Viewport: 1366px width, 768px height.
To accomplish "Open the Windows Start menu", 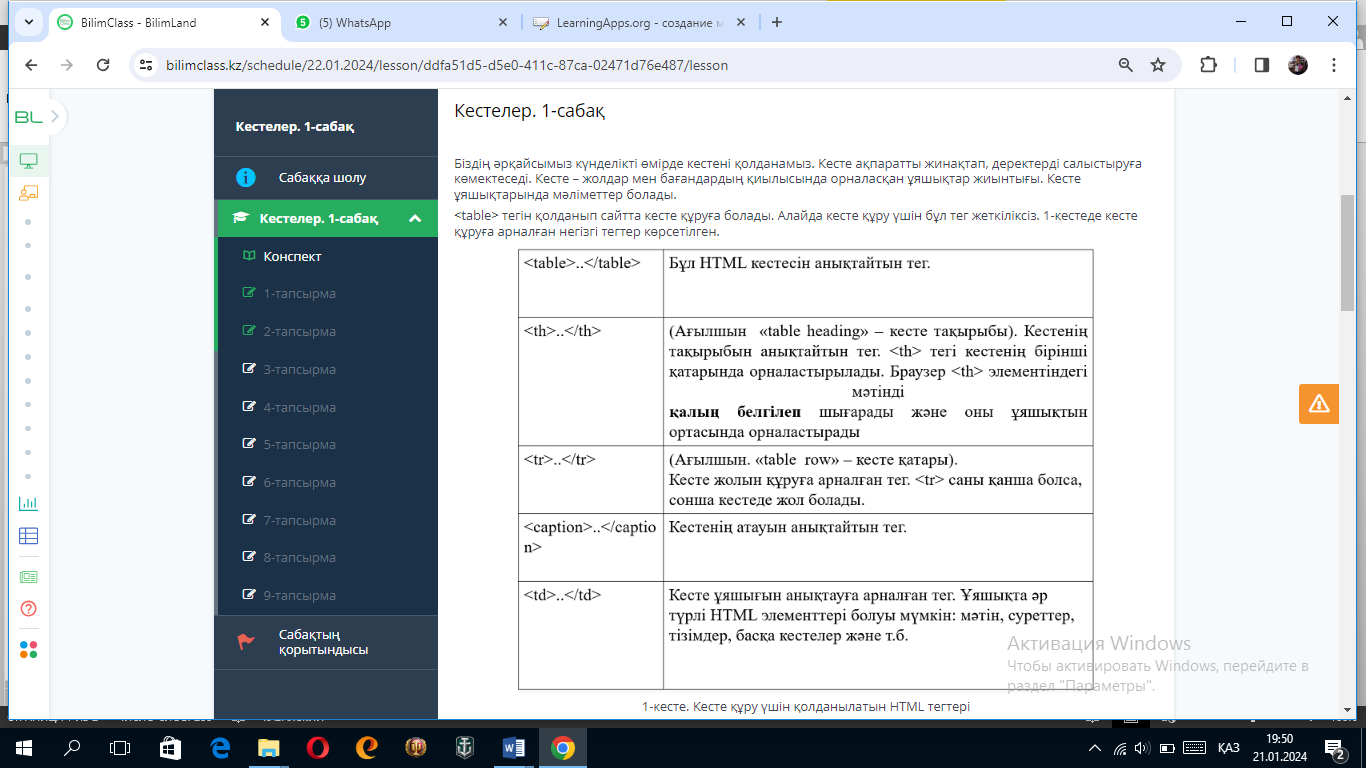I will coord(24,747).
